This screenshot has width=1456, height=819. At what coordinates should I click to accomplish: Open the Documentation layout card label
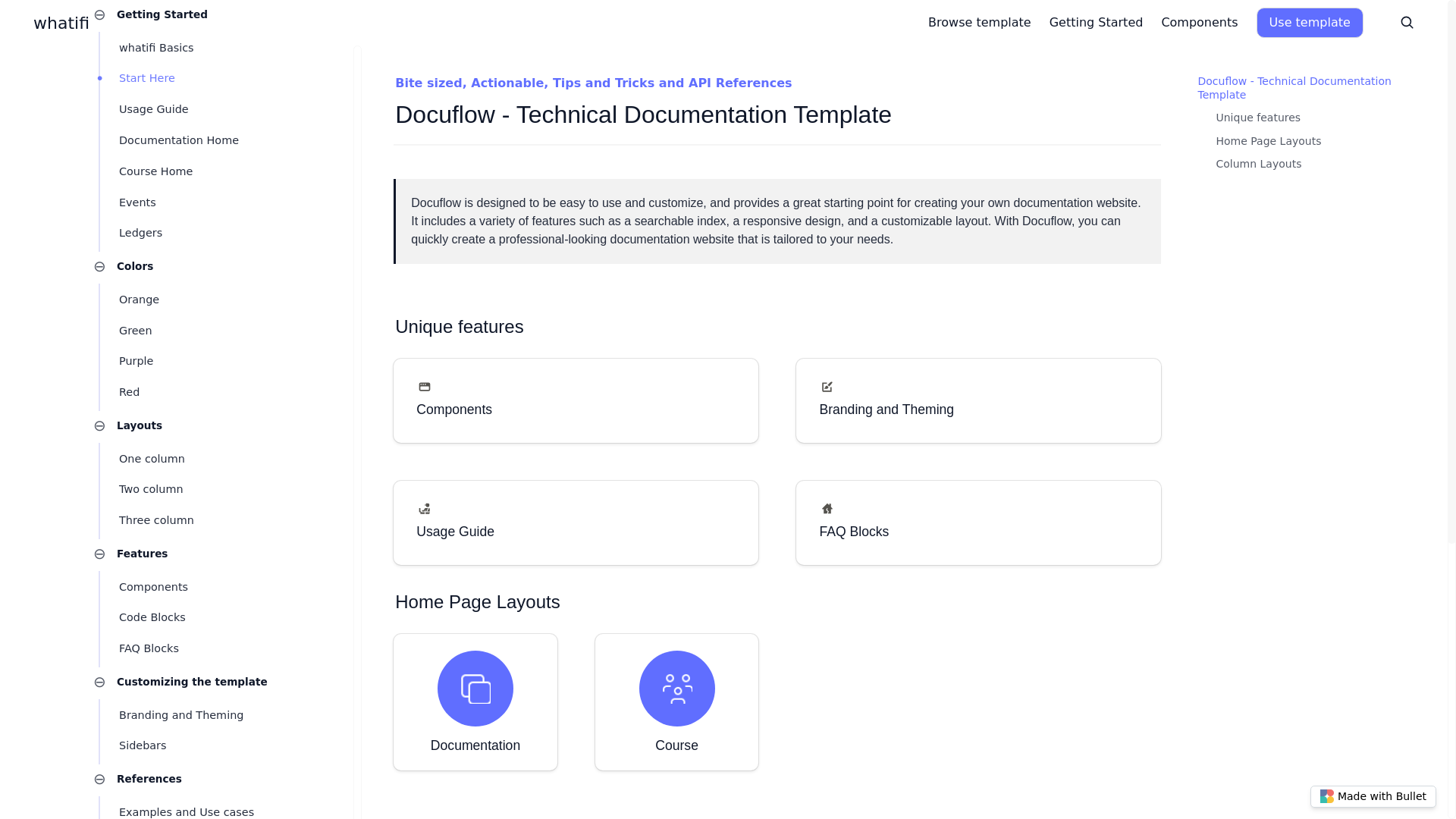pyautogui.click(x=475, y=745)
